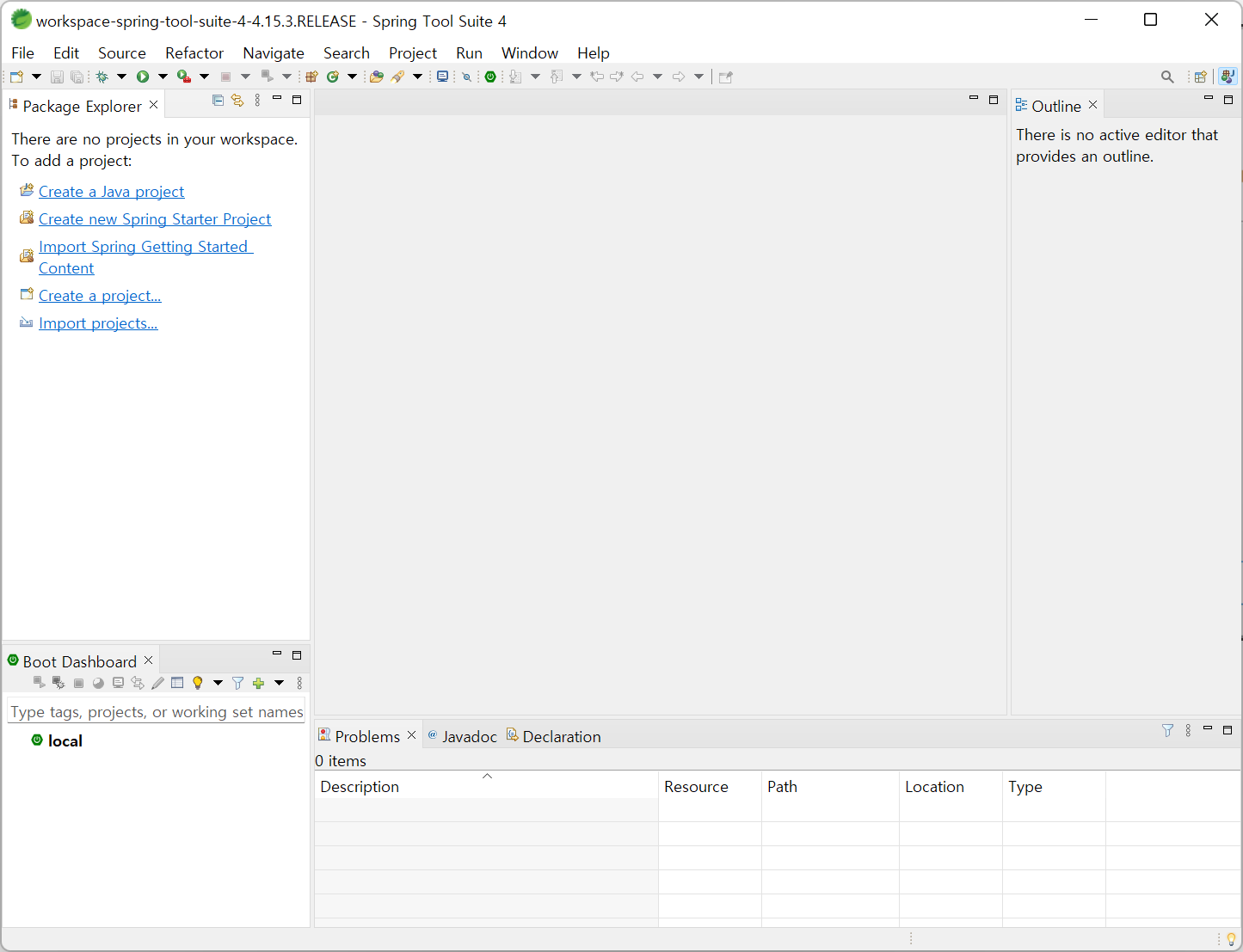1243x952 pixels.
Task: Toggle Skip All Breakpoints in toolbar
Action: pos(466,77)
